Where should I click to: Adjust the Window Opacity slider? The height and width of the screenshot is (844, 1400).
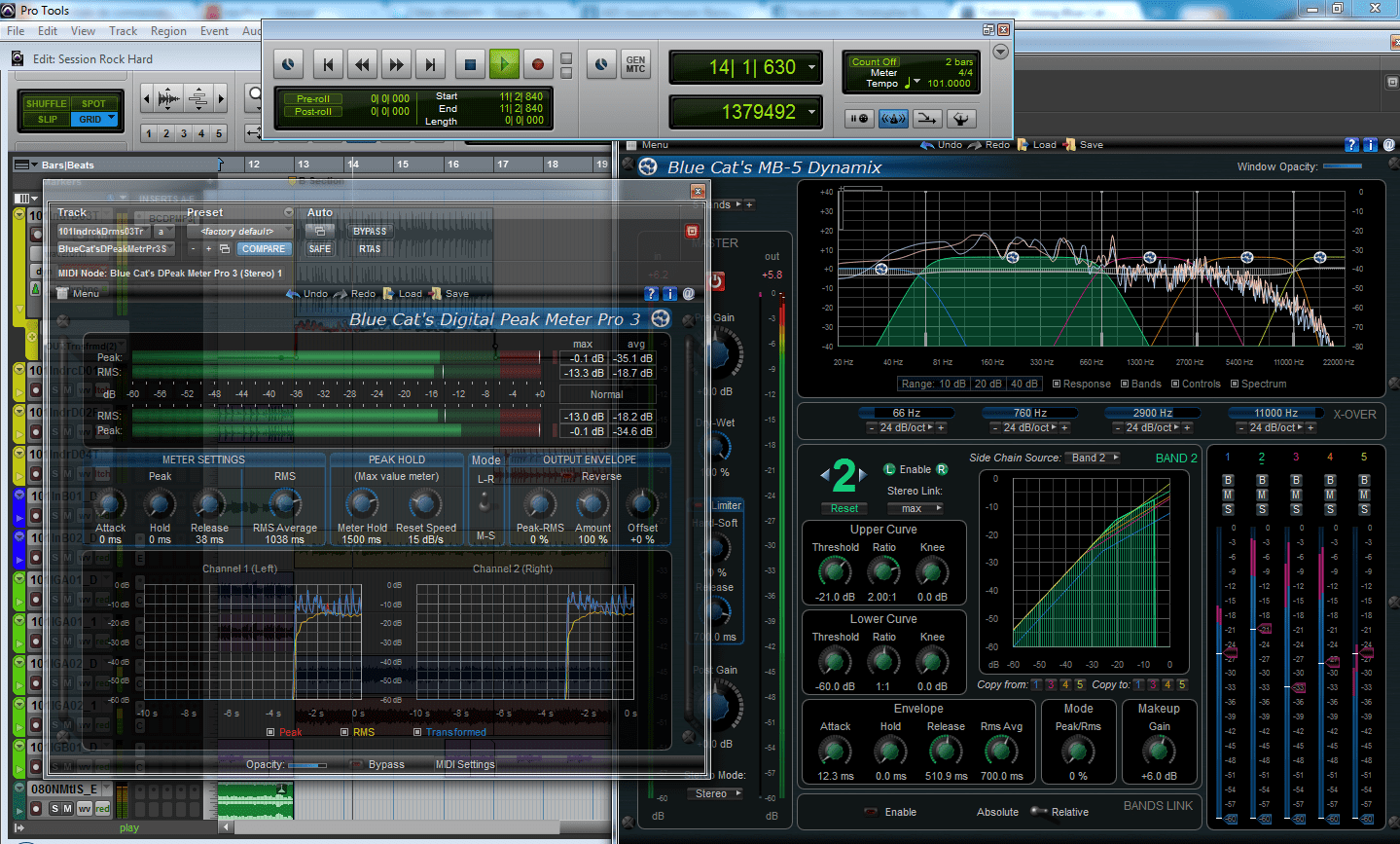pyautogui.click(x=1343, y=166)
